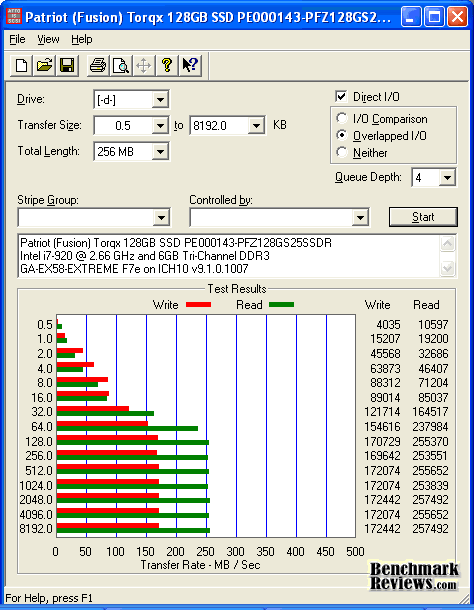Close the ATTO benchmark window

point(457,17)
